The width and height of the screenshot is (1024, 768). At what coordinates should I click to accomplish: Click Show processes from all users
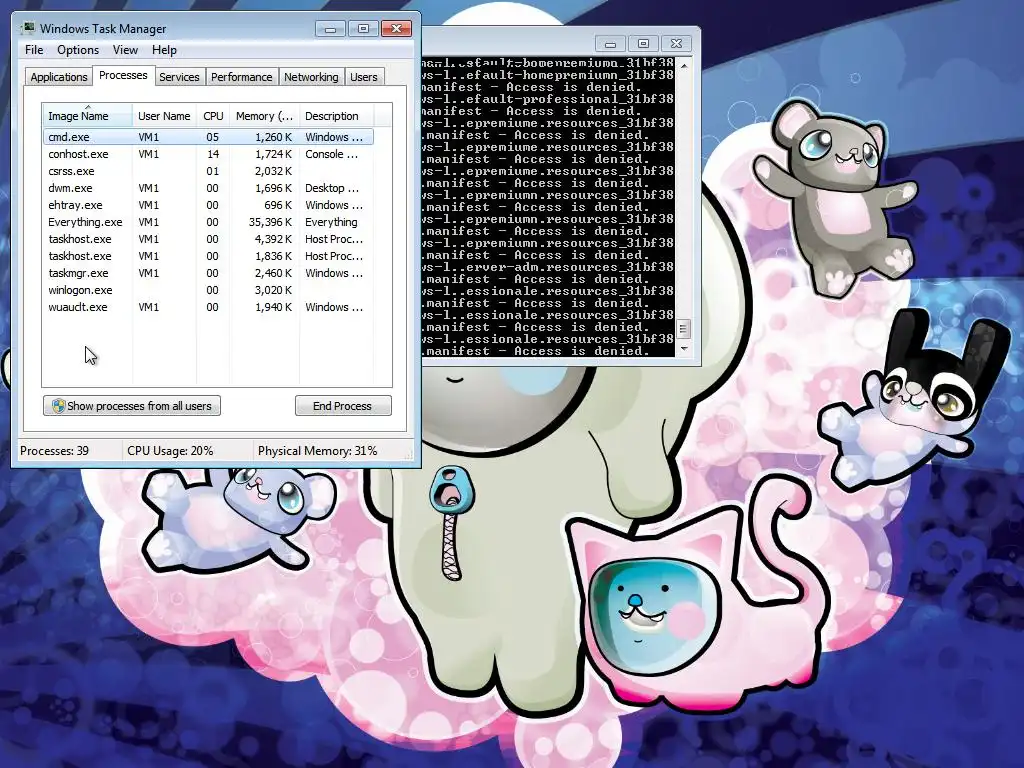coord(132,406)
